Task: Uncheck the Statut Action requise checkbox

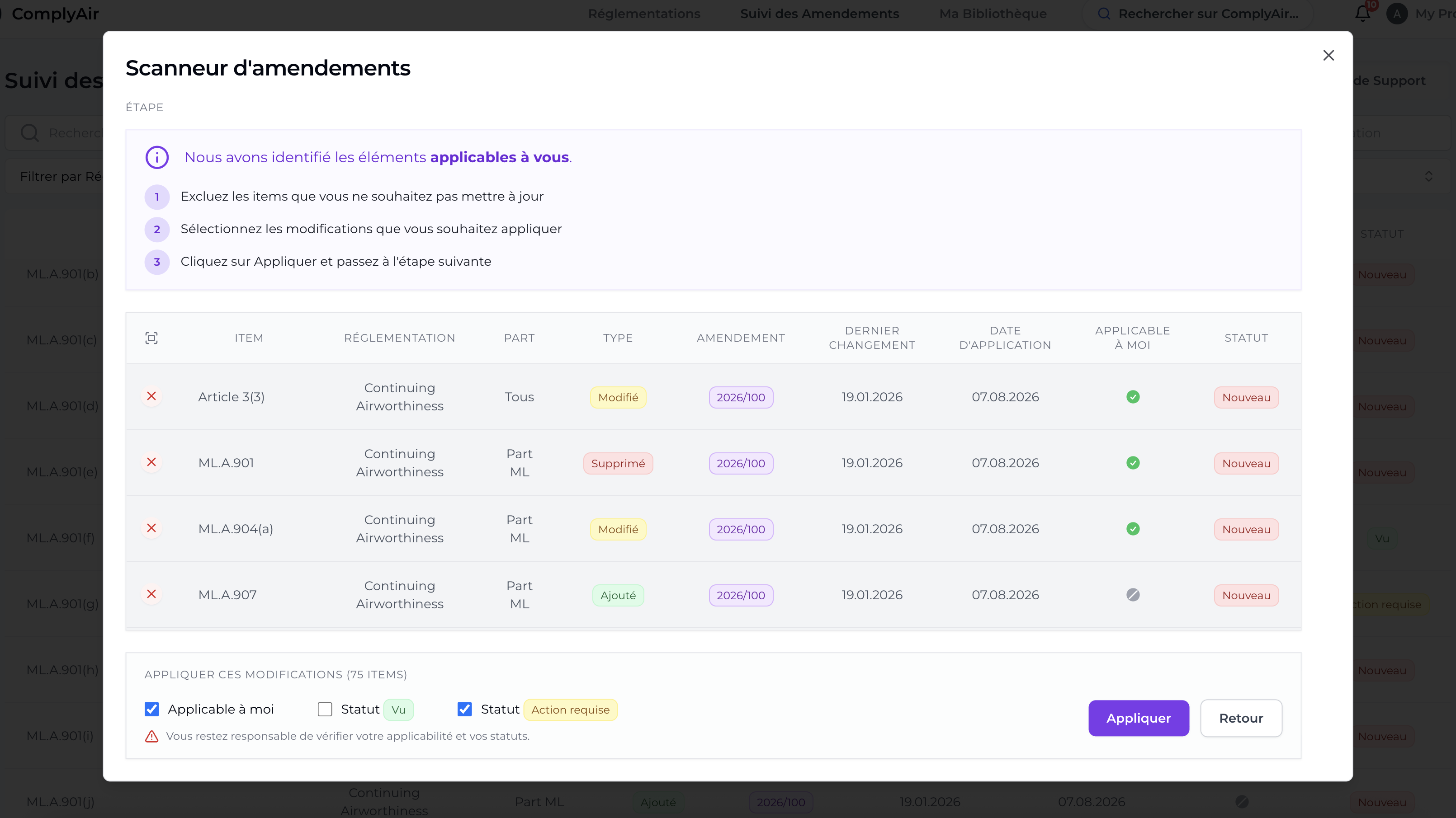Action: [465, 709]
